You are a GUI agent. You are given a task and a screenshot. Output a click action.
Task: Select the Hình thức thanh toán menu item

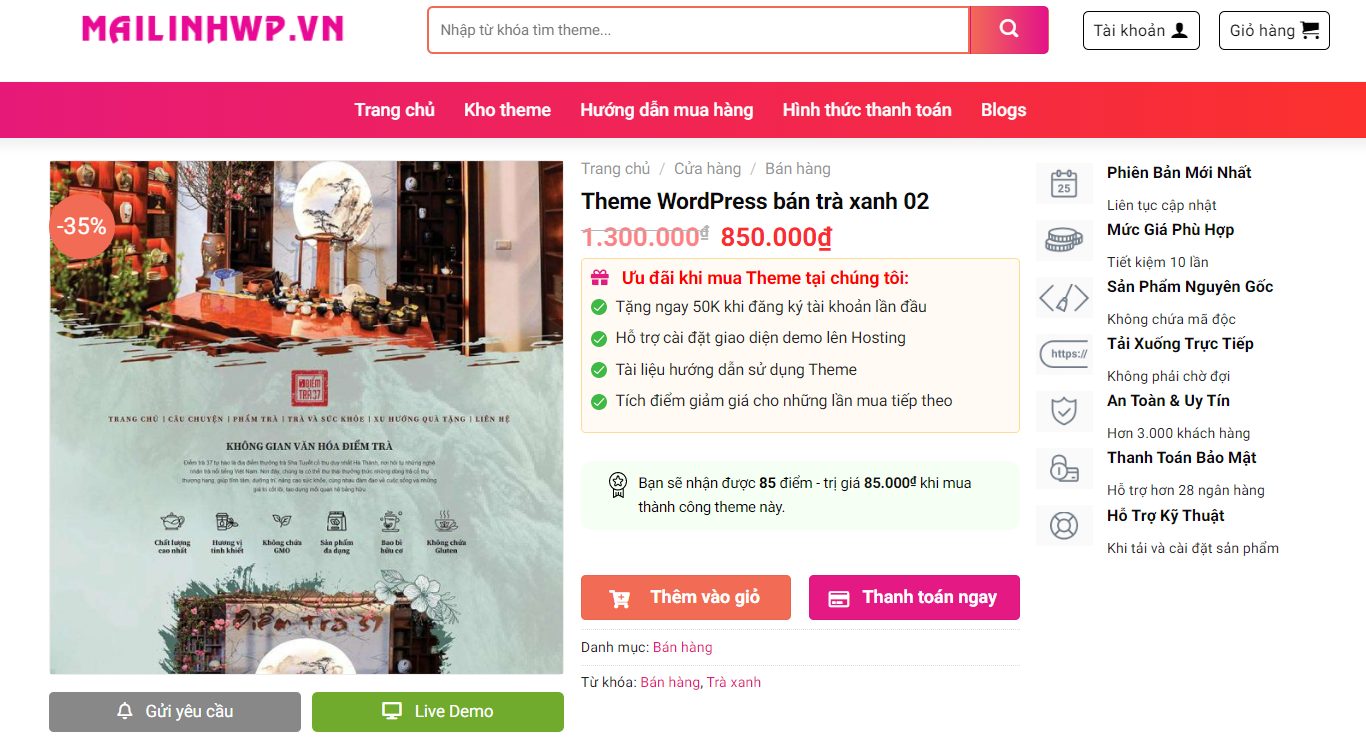click(x=867, y=110)
